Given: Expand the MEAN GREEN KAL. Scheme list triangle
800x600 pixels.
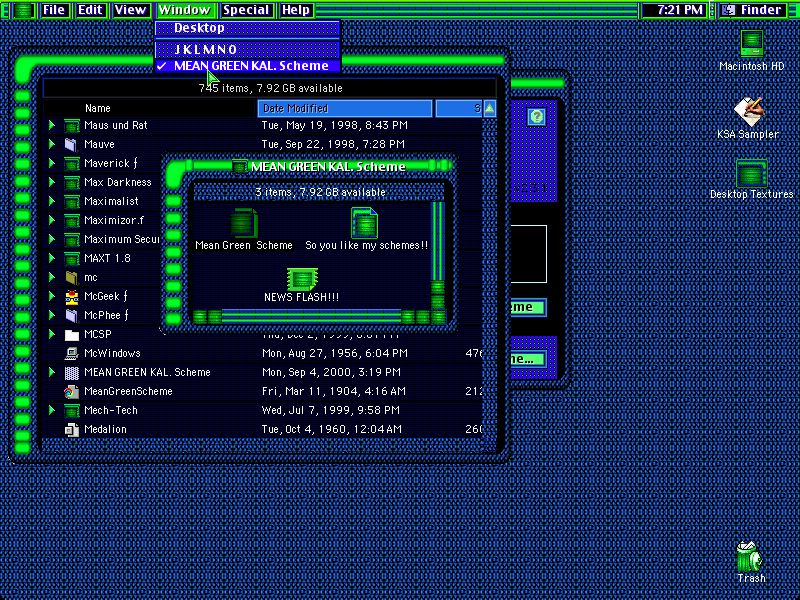Looking at the screenshot, I should pos(52,372).
